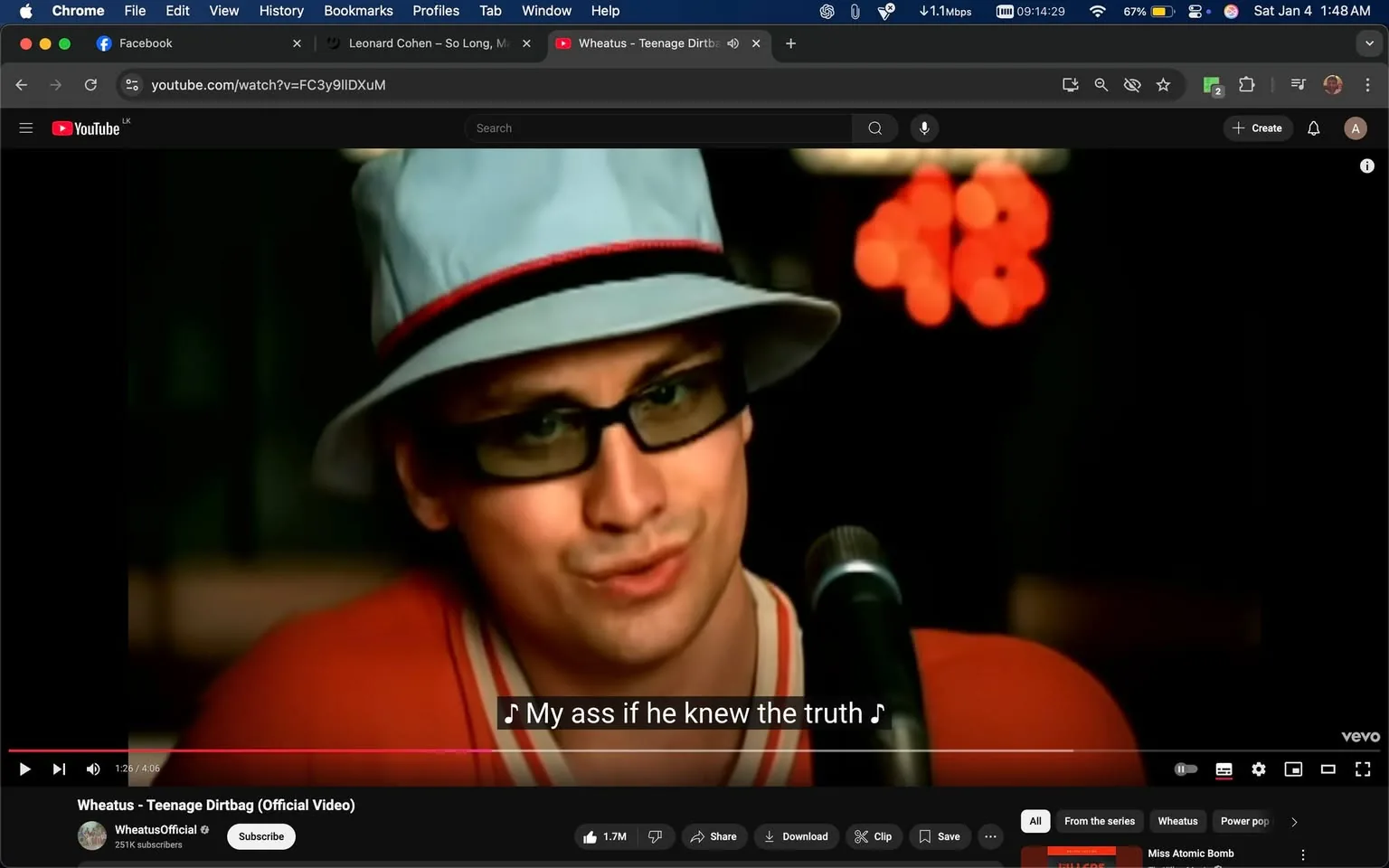Open YouTube notifications bell
This screenshot has height=868, width=1389.
[x=1312, y=127]
